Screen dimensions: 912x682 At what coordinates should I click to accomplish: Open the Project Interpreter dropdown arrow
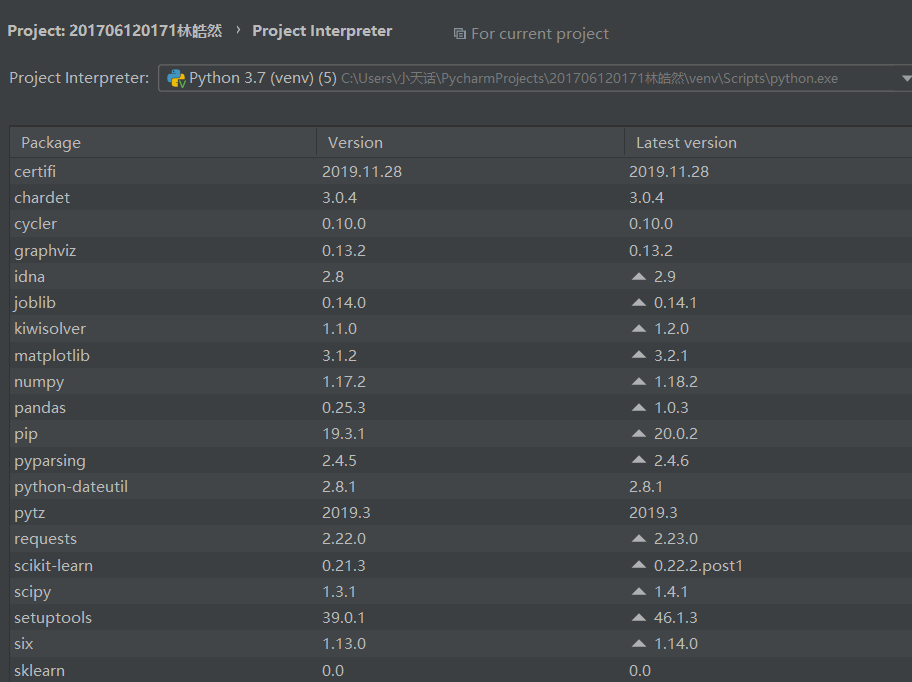[905, 78]
